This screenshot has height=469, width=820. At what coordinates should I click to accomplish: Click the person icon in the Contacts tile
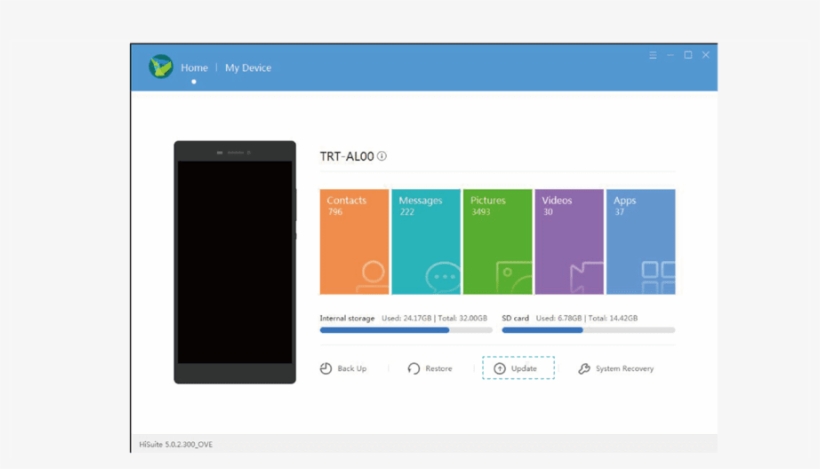[372, 277]
